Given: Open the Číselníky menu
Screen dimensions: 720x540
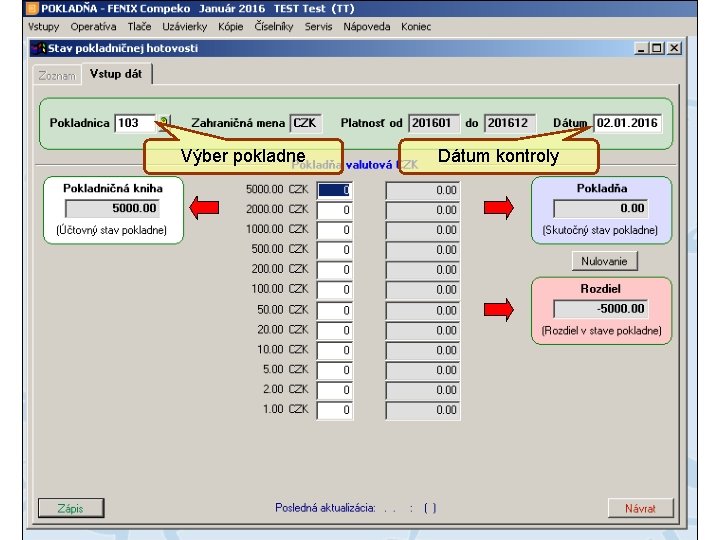Looking at the screenshot, I should click(x=274, y=27).
